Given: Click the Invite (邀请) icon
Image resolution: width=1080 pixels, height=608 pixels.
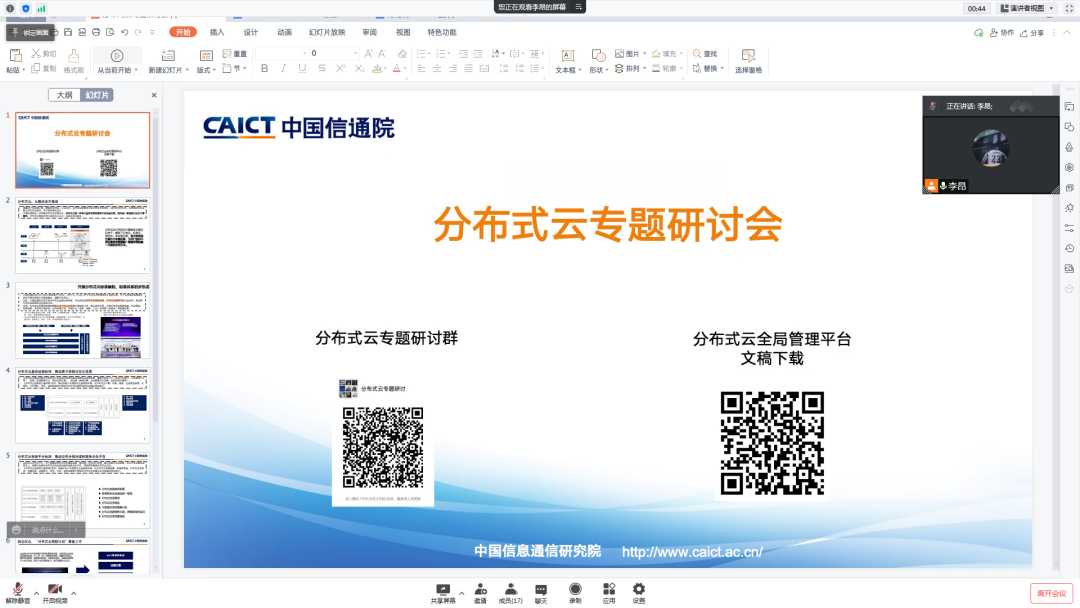Looking at the screenshot, I should point(481,589).
